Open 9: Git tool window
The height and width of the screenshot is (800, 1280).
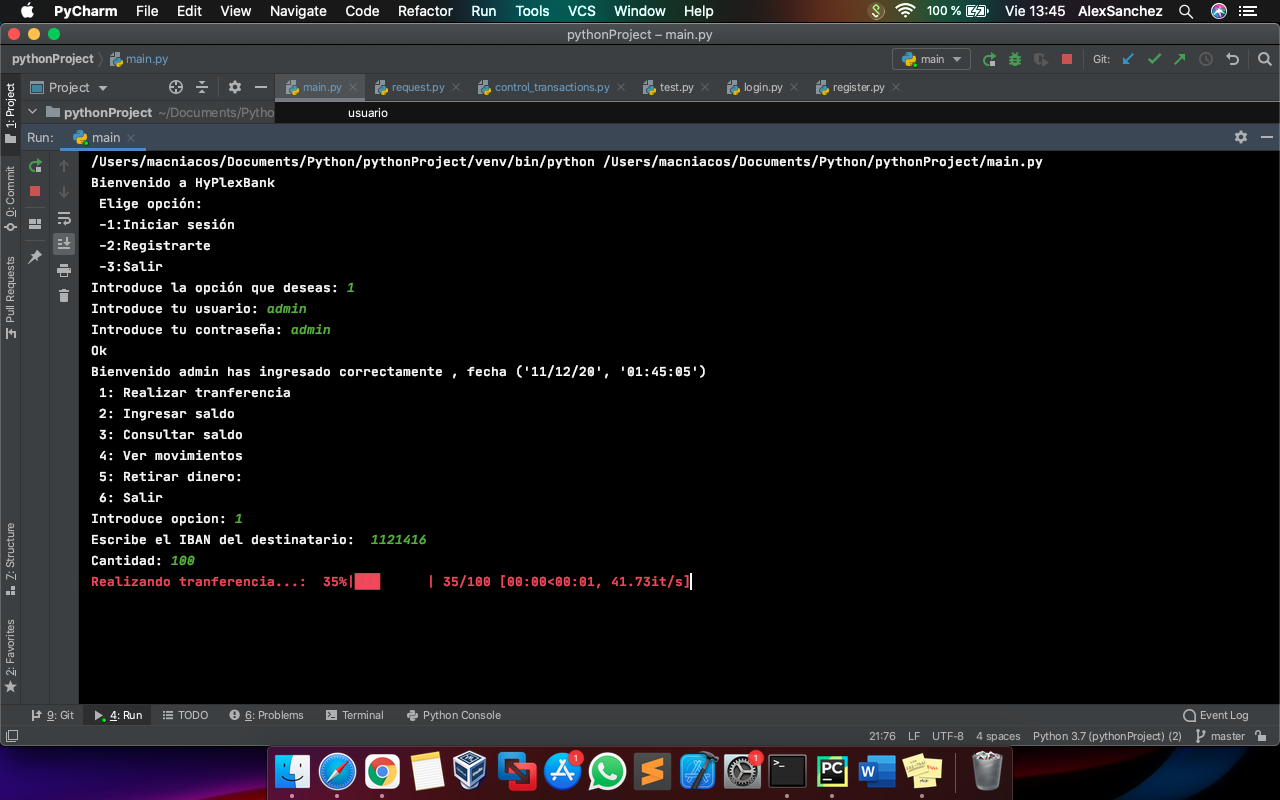coord(53,715)
